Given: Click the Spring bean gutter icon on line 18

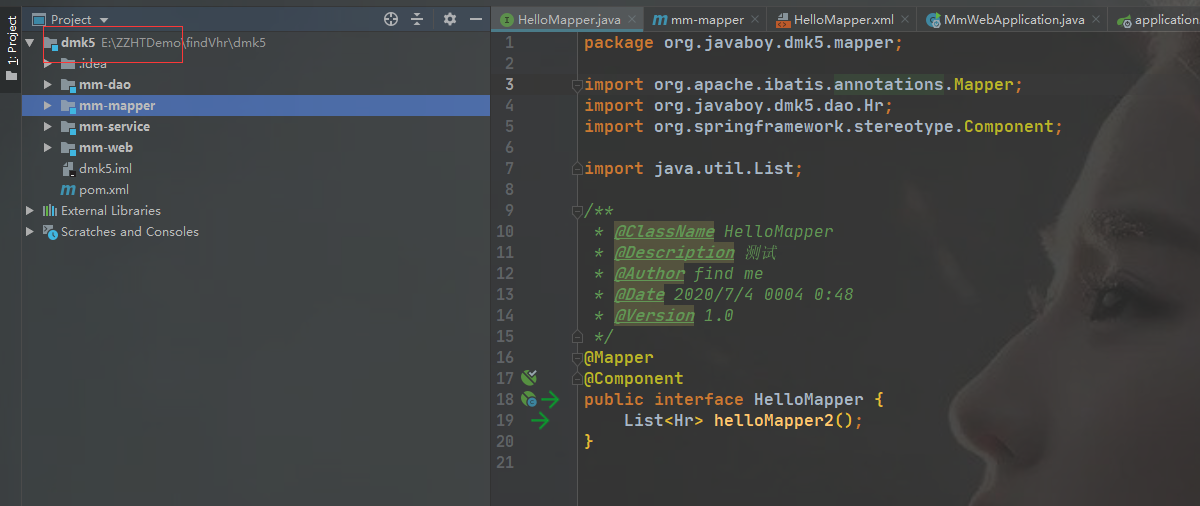Looking at the screenshot, I should (x=529, y=399).
